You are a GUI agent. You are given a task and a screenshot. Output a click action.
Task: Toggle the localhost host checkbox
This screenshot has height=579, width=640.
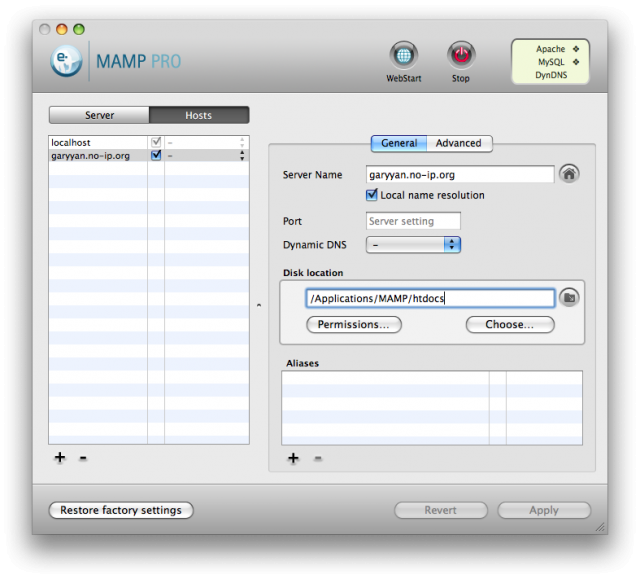pyautogui.click(x=156, y=142)
